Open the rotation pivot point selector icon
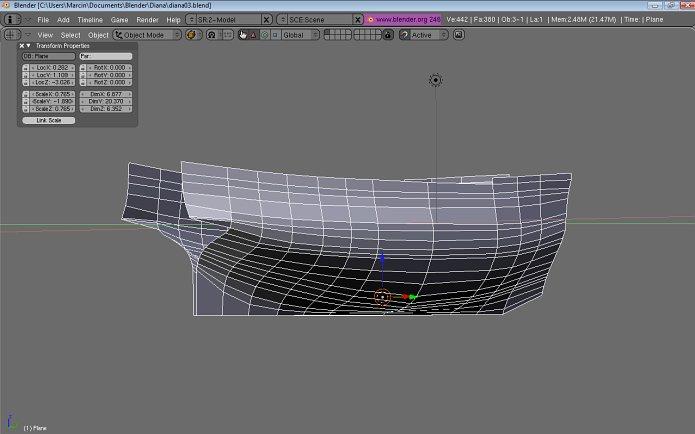Screen dimensions: 695x434 click(x=212, y=35)
